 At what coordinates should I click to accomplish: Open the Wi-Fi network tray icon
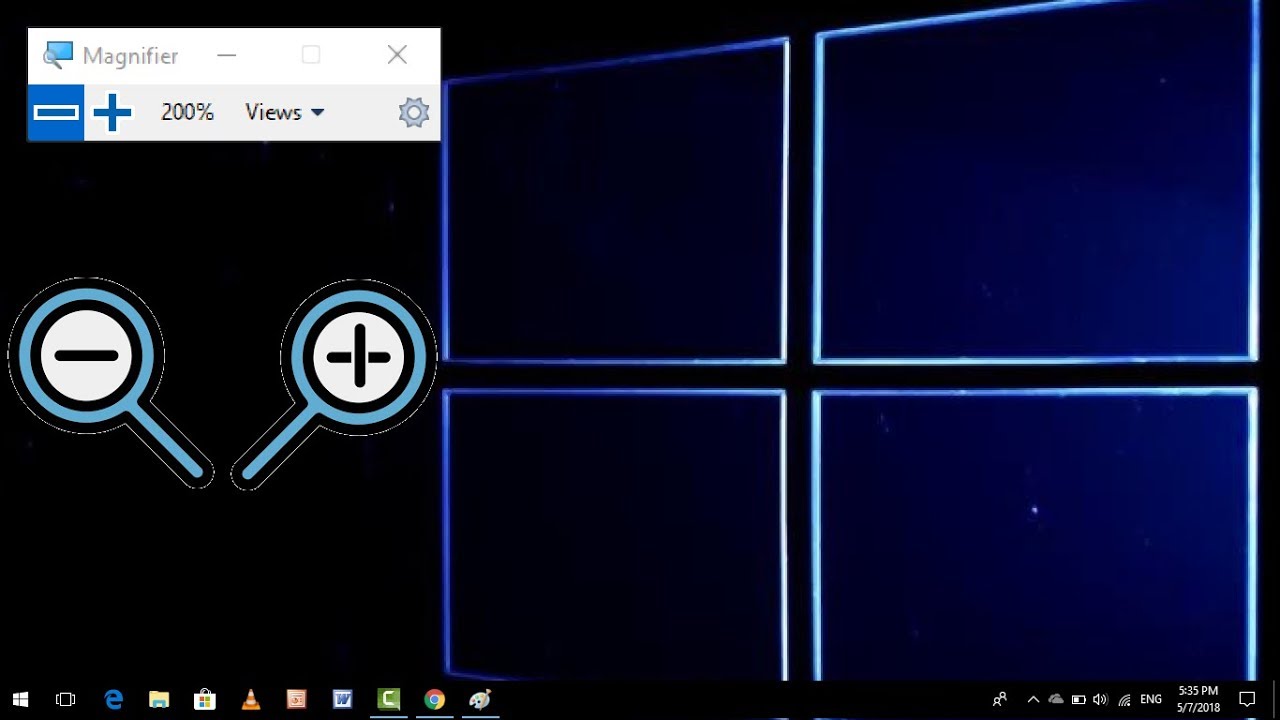(x=1125, y=700)
